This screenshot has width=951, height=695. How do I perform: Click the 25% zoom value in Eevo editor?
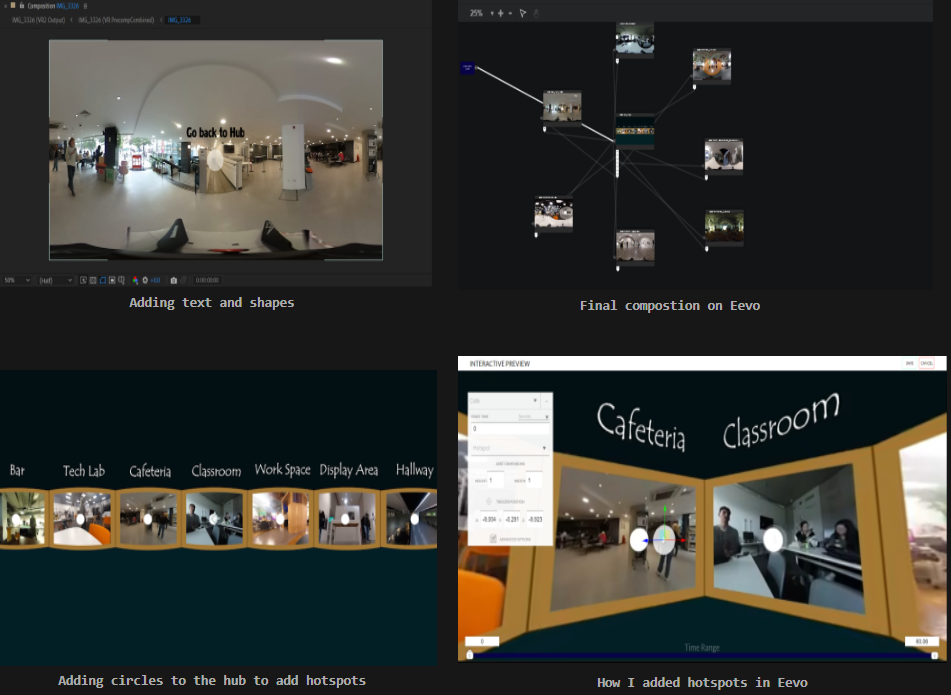point(476,13)
